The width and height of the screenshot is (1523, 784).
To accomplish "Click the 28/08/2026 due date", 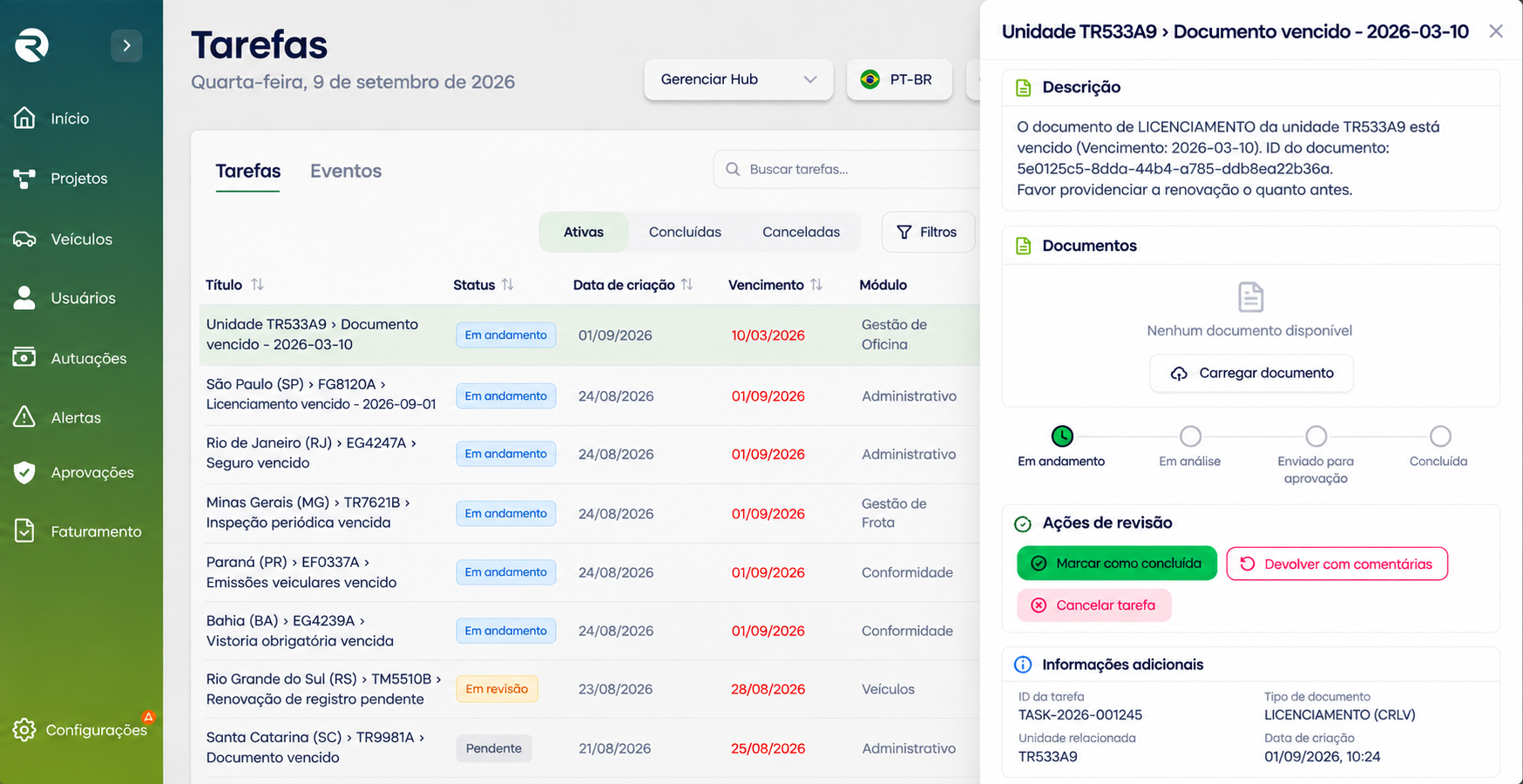I will 768,689.
